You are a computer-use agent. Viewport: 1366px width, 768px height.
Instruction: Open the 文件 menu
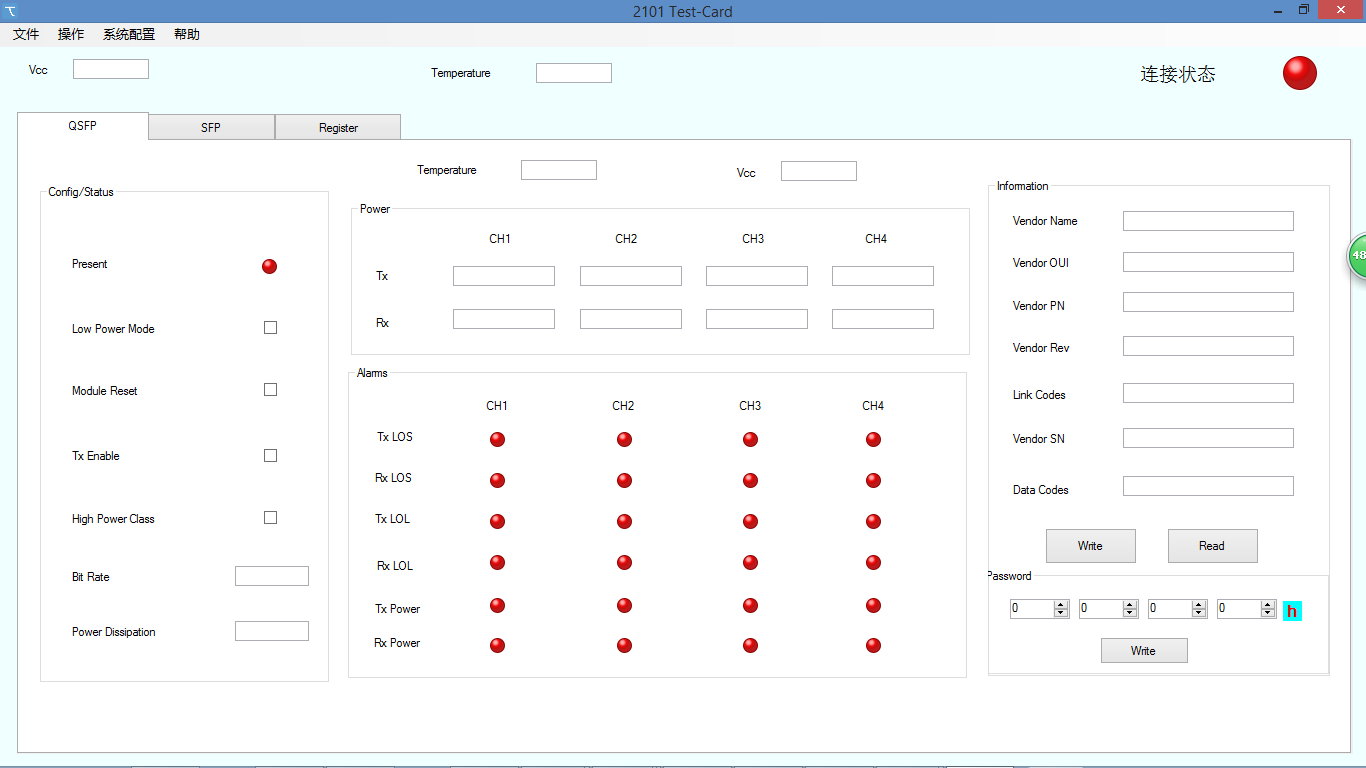tap(26, 34)
